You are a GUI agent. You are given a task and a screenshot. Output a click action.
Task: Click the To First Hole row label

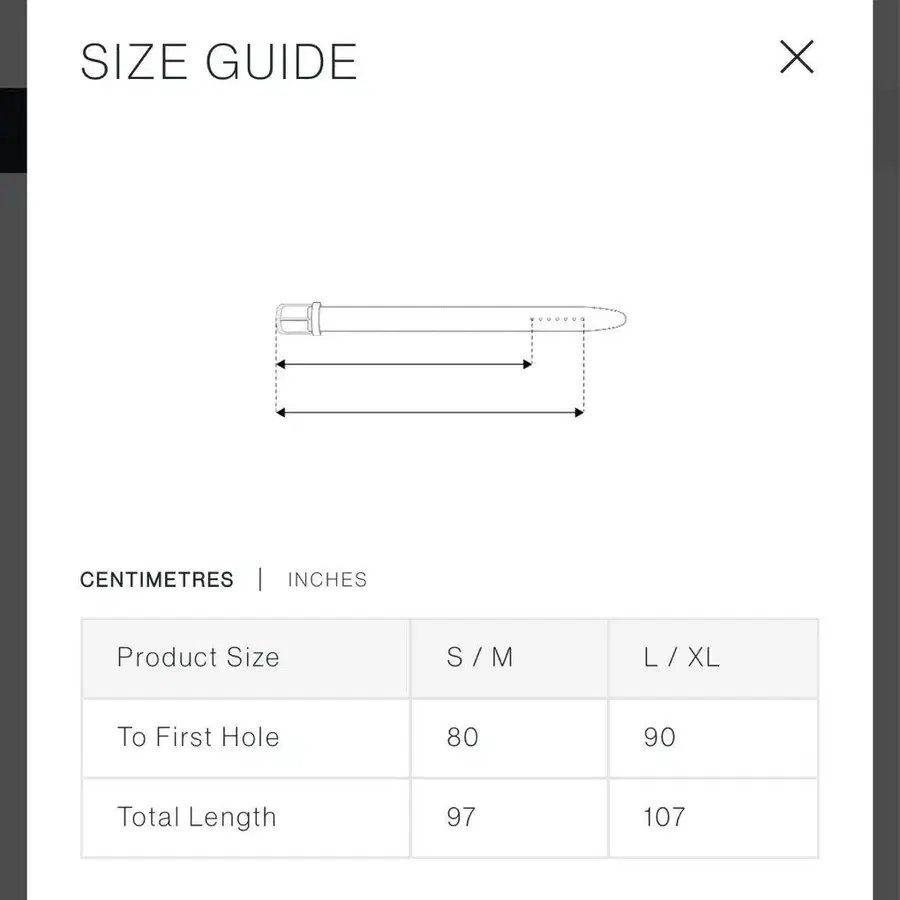(198, 738)
